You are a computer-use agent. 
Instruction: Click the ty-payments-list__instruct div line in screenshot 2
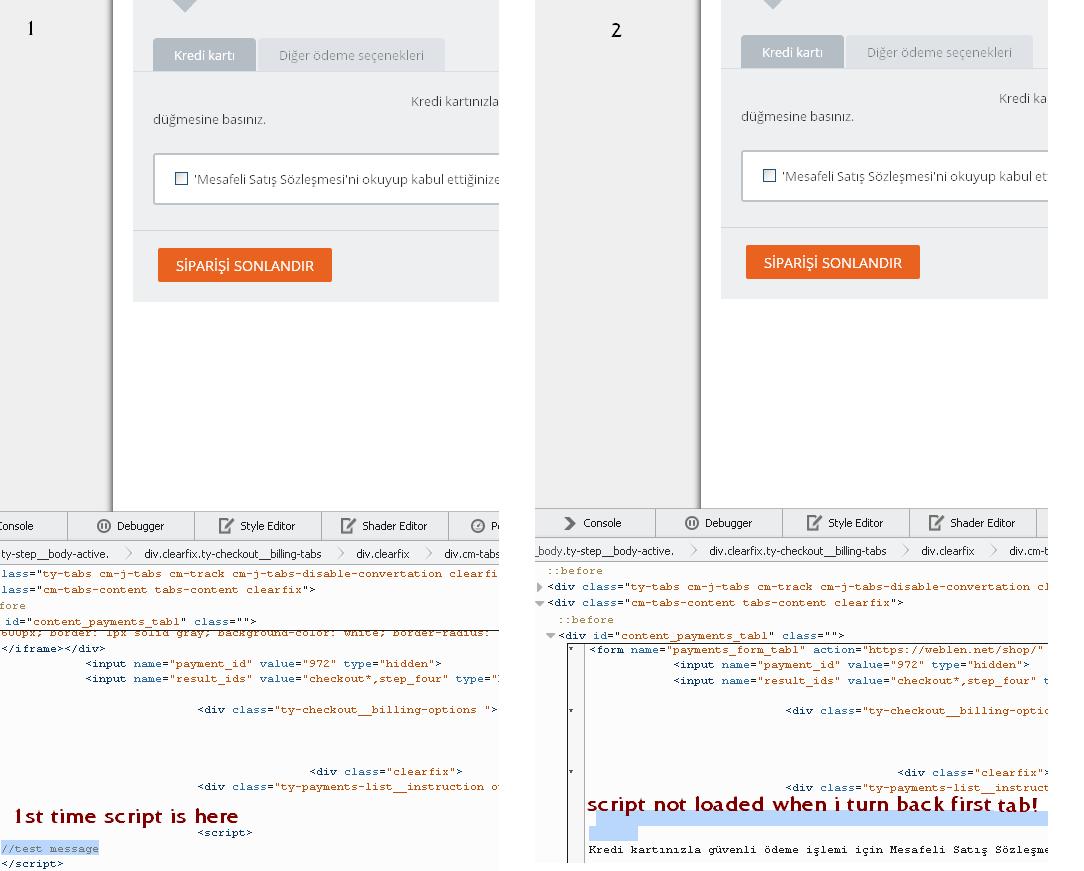917,789
